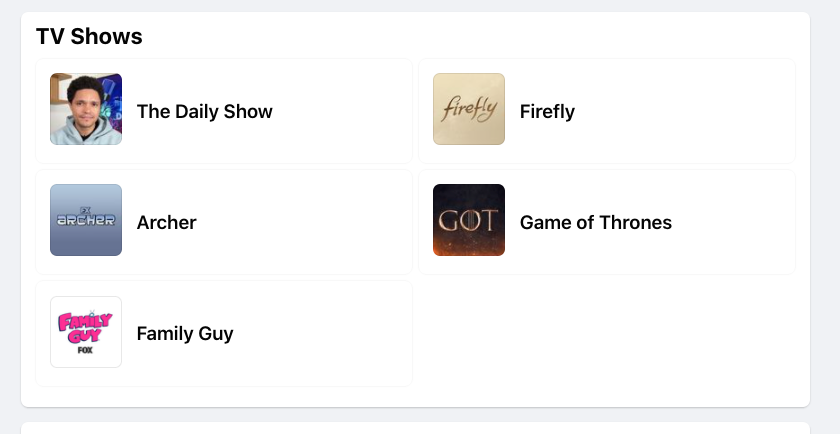Select the Family Guy title link
The width and height of the screenshot is (840, 434).
pyautogui.click(x=185, y=333)
